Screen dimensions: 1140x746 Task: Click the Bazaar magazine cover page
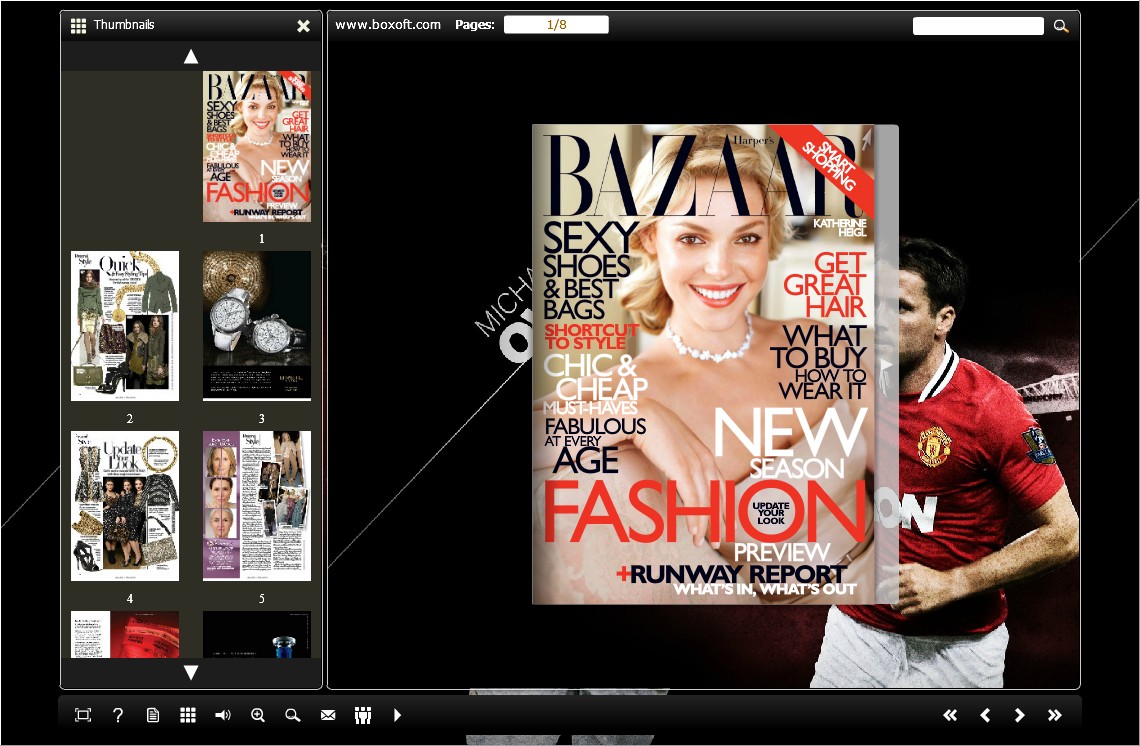coord(703,364)
